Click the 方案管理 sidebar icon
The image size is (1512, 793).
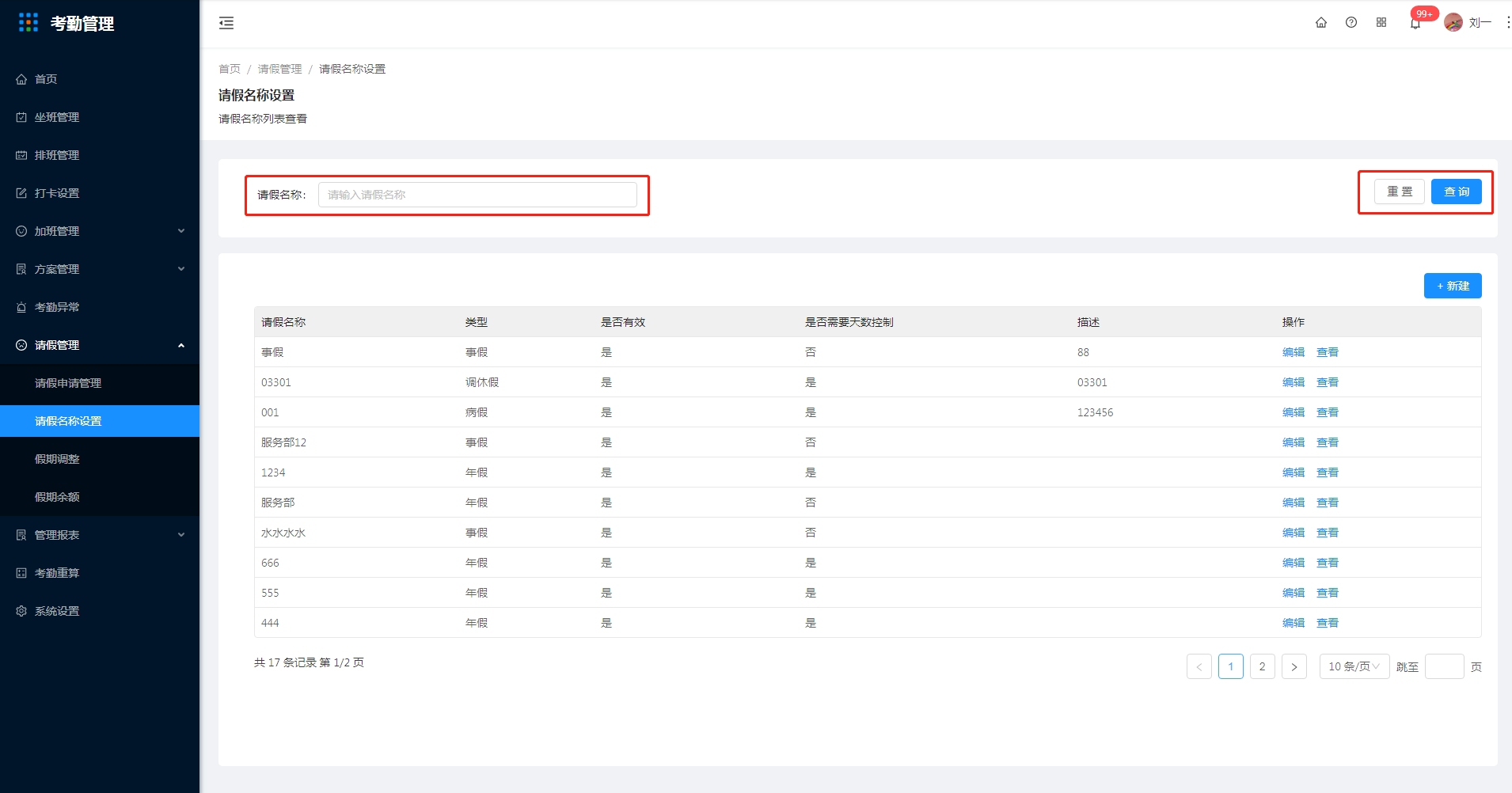click(x=21, y=269)
